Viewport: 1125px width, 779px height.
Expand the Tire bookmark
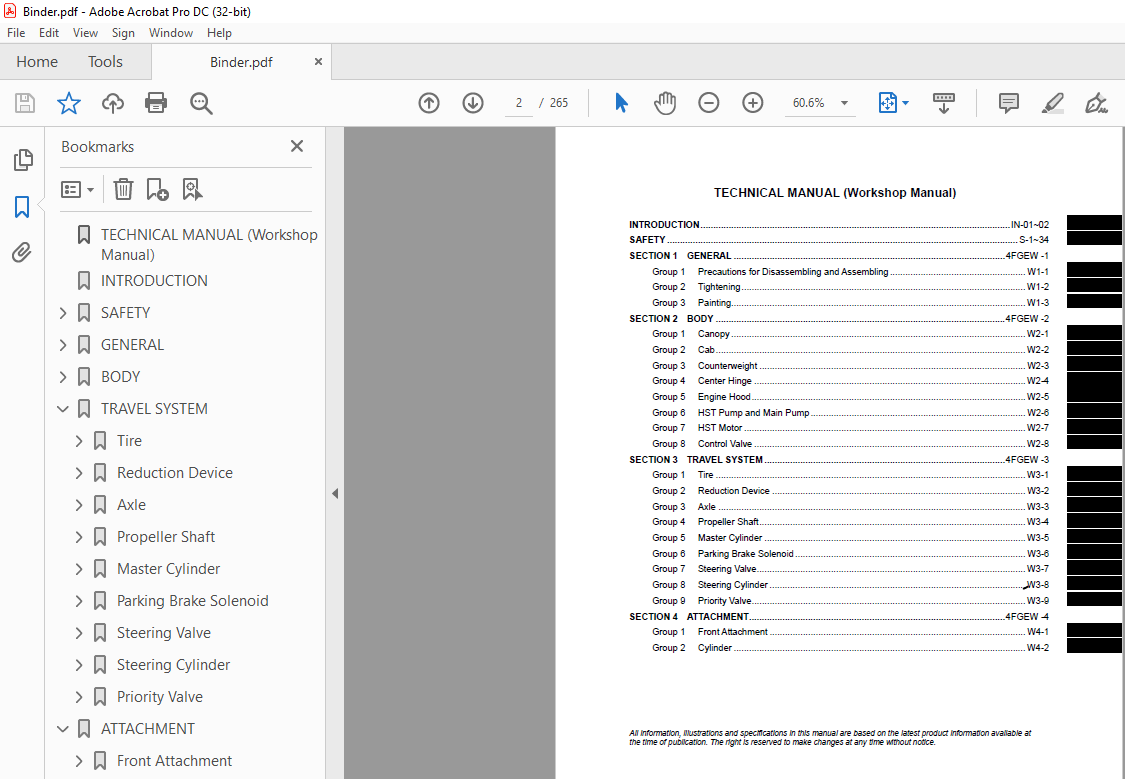click(79, 441)
